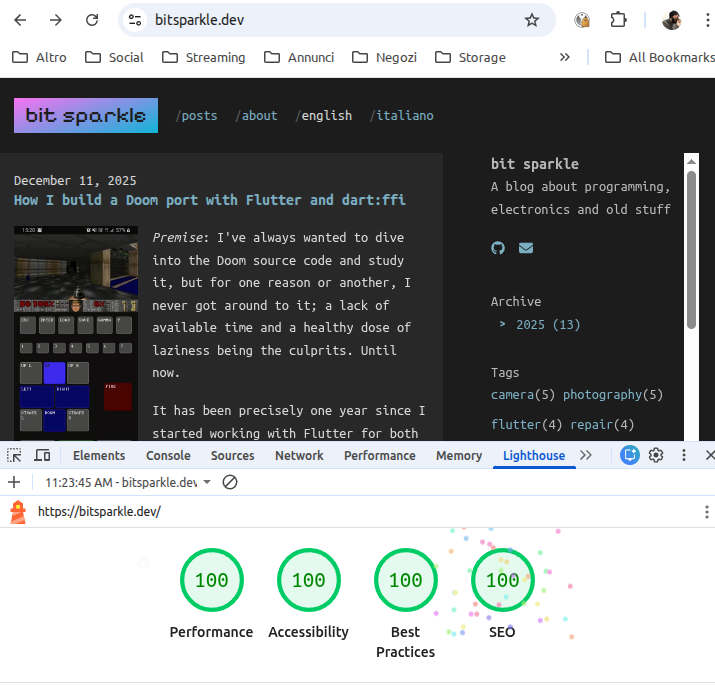Click the scrollbar up arrow

[x=691, y=161]
